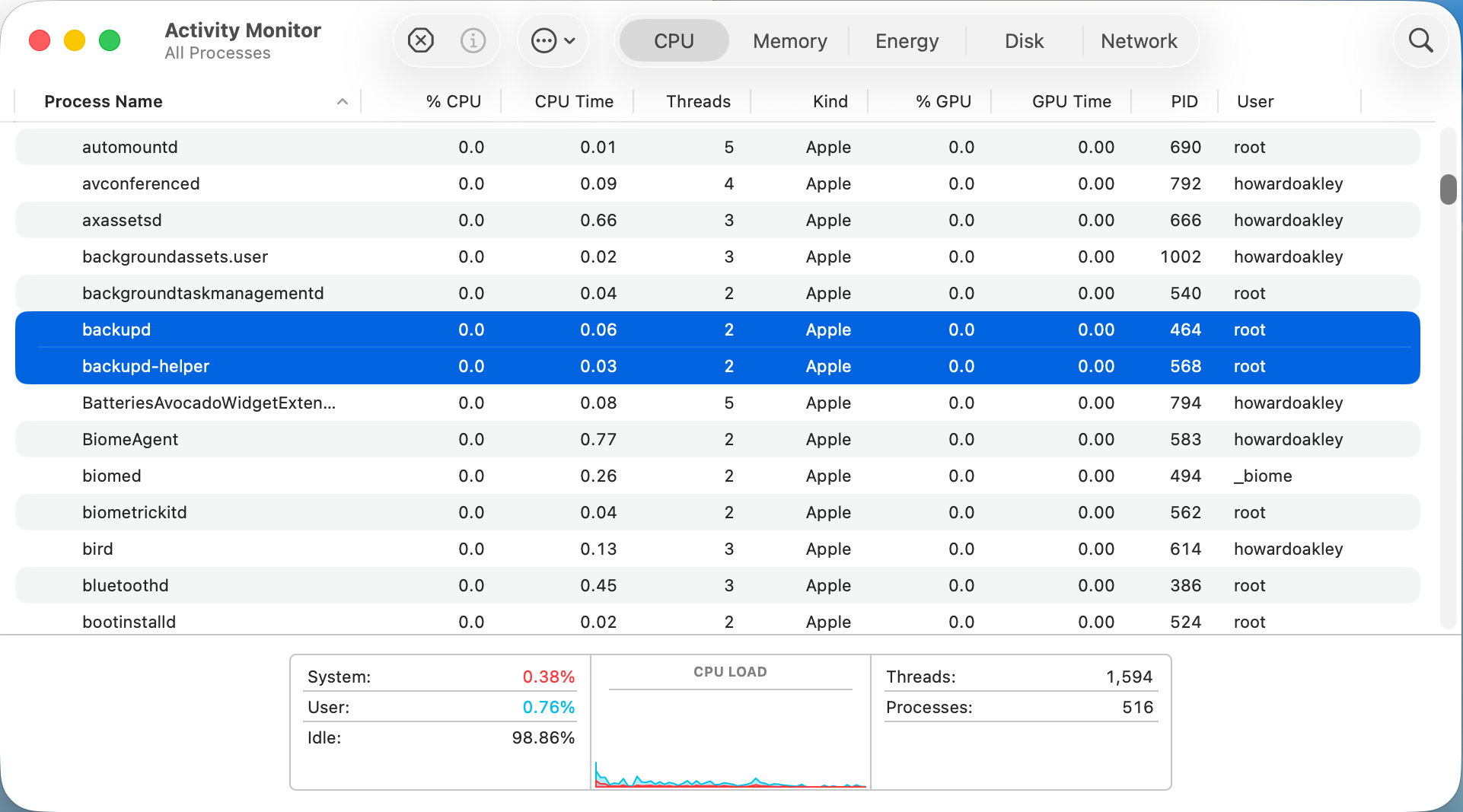Sort processes by % CPU column
Image resolution: width=1463 pixels, height=812 pixels.
[x=454, y=100]
